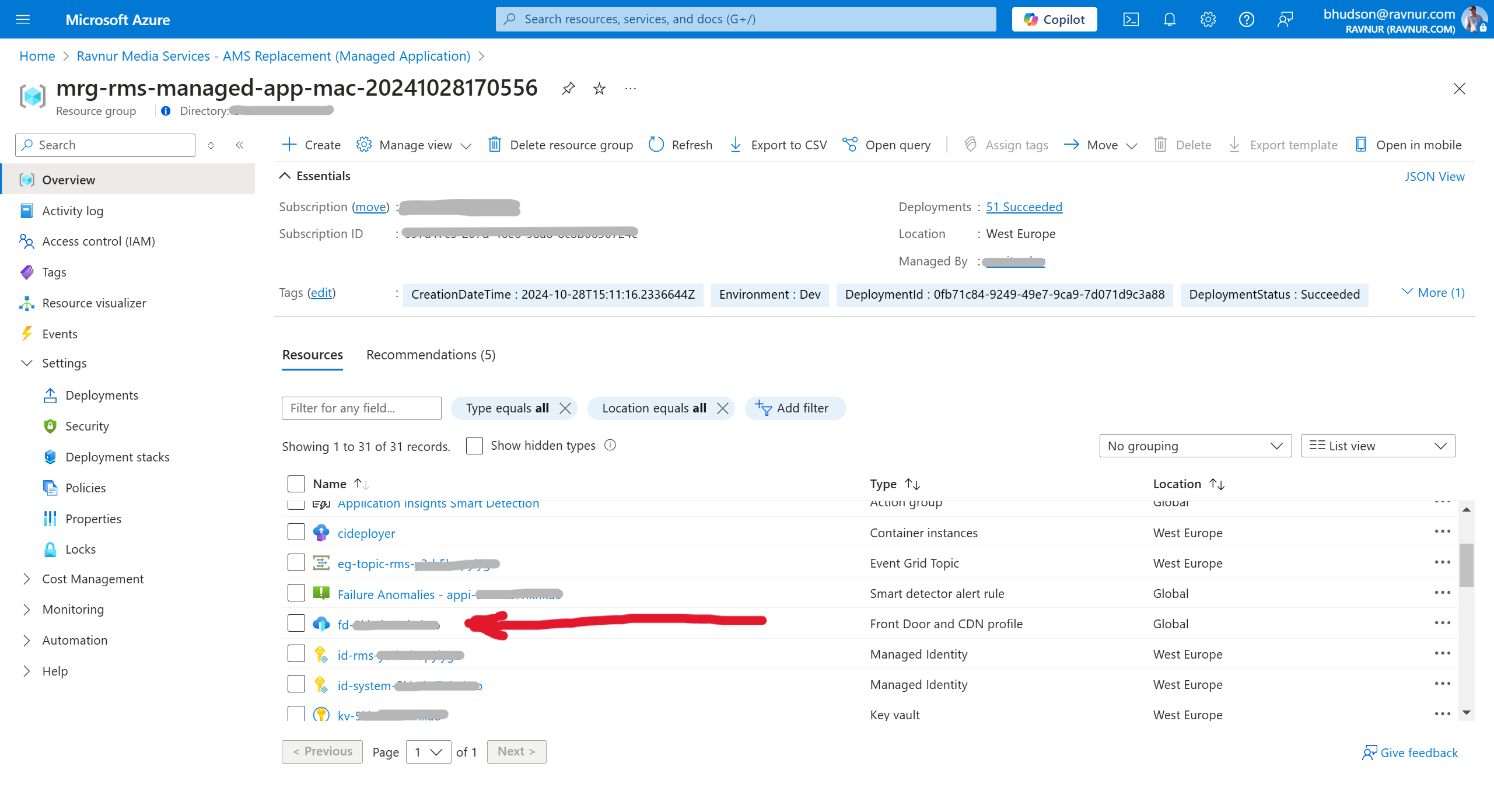1494x812 pixels.
Task: Open the No grouping dropdown
Action: coord(1195,446)
